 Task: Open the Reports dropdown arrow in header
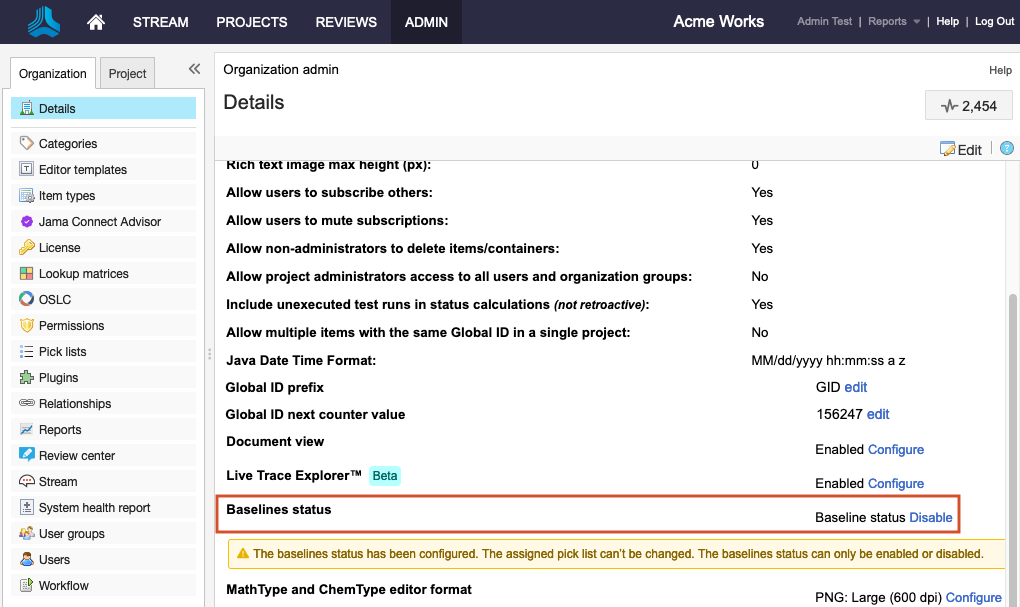917,21
